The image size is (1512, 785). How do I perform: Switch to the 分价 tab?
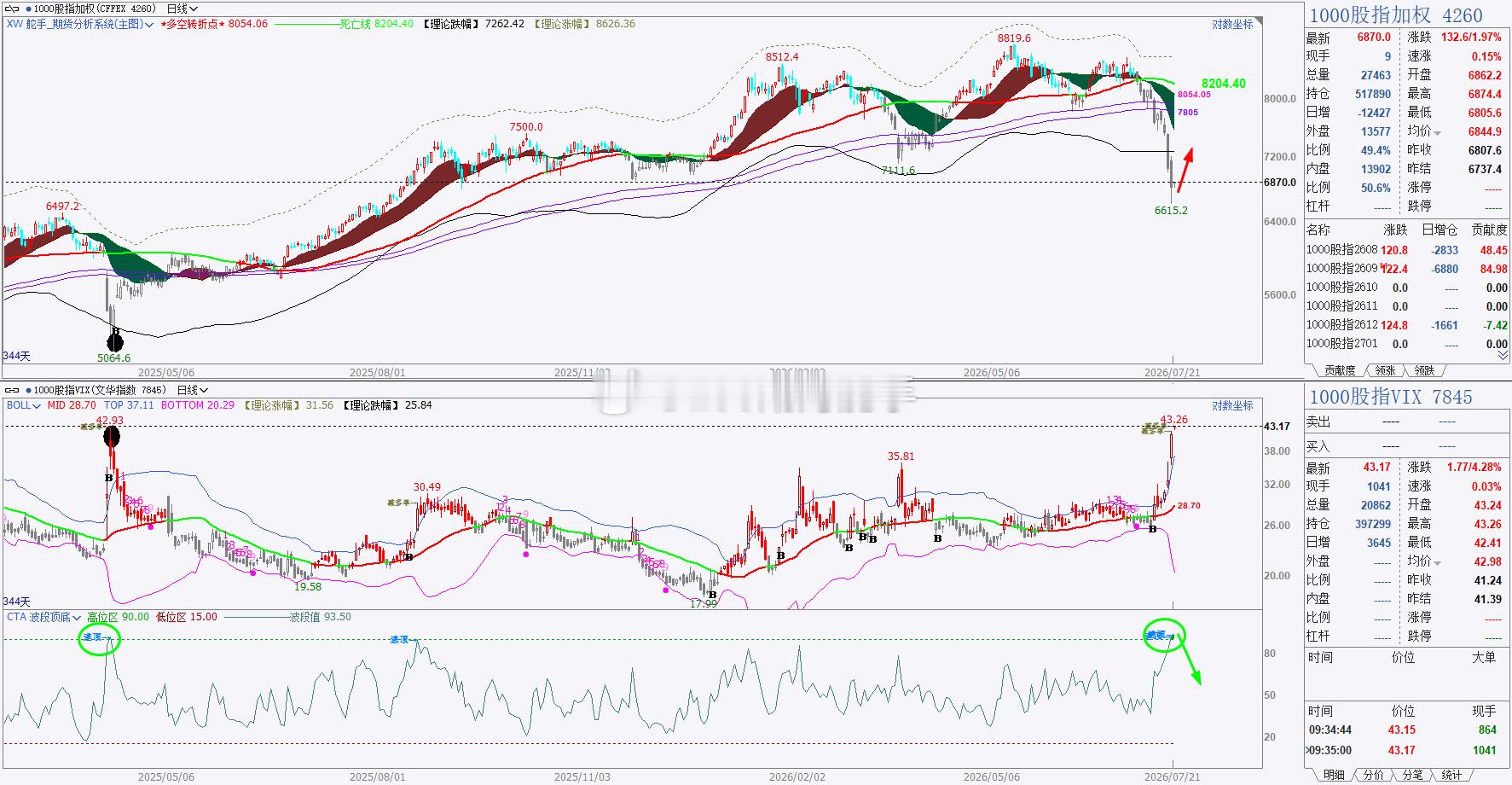coord(1373,775)
